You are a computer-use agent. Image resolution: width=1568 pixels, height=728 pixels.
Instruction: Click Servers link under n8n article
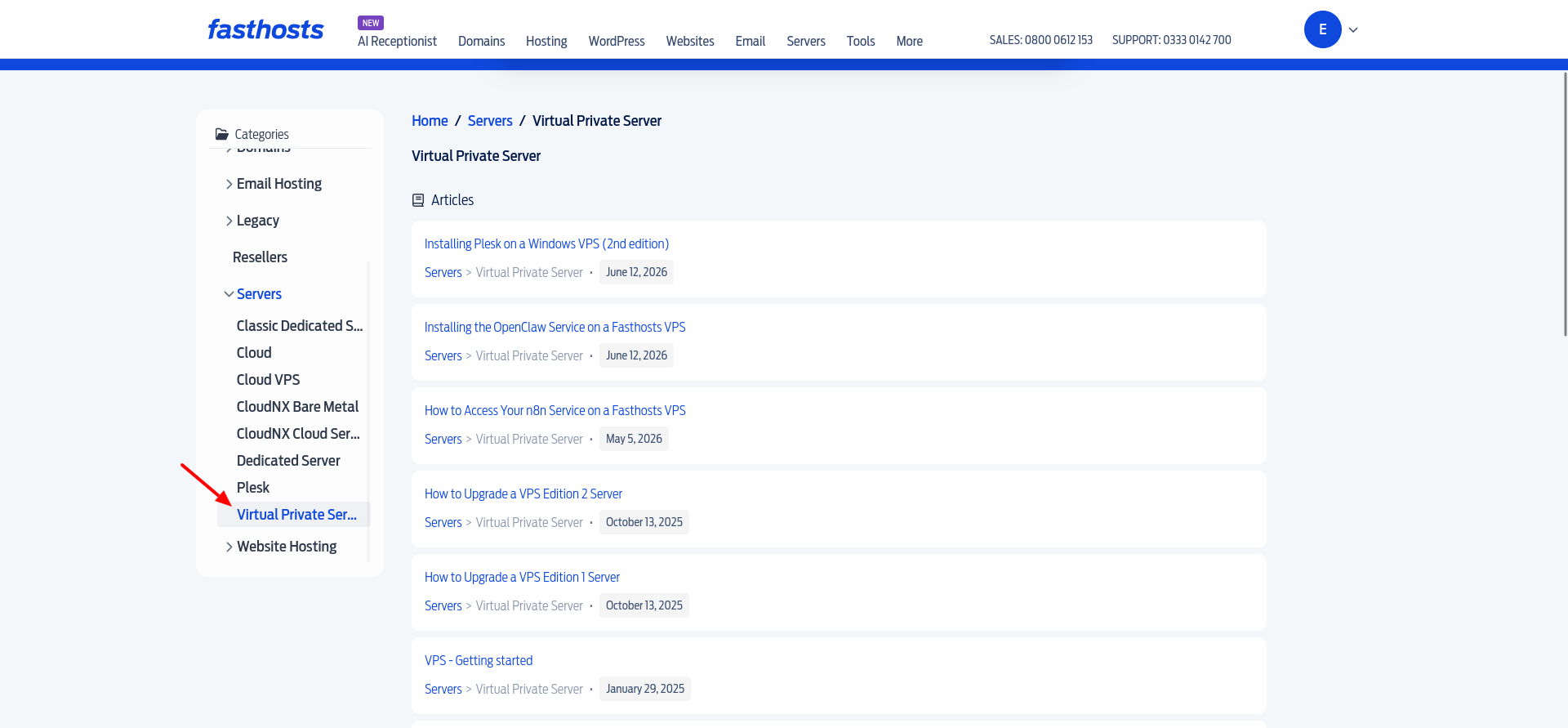(443, 440)
